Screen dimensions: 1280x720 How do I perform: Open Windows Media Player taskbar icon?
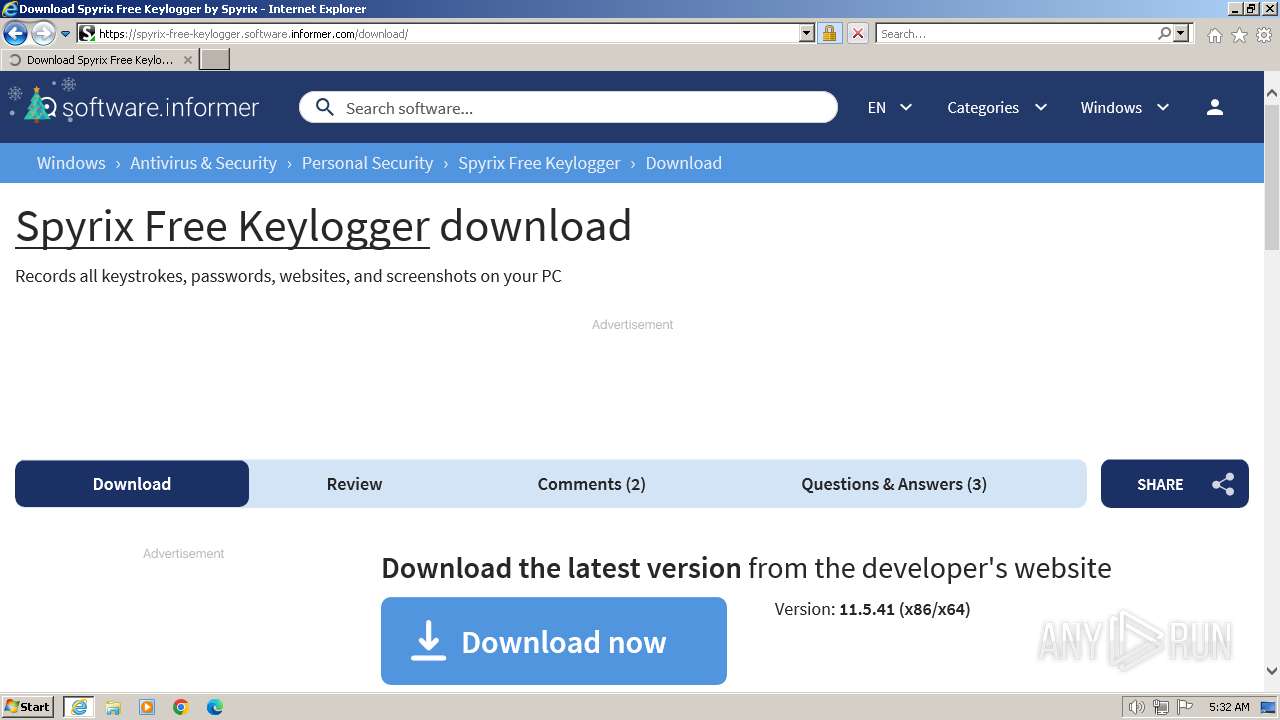click(147, 707)
